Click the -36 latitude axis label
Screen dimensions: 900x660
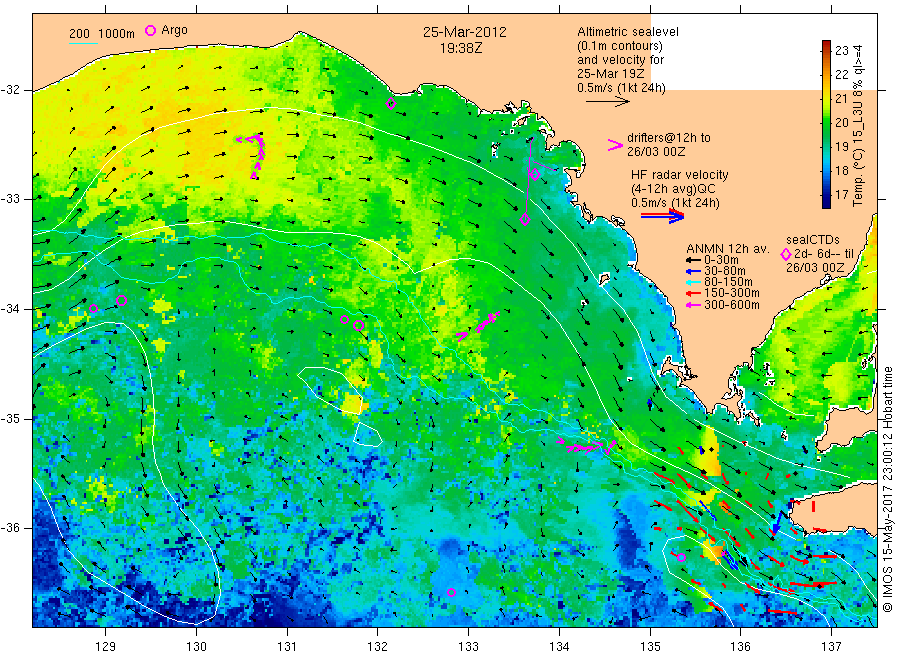click(10, 528)
